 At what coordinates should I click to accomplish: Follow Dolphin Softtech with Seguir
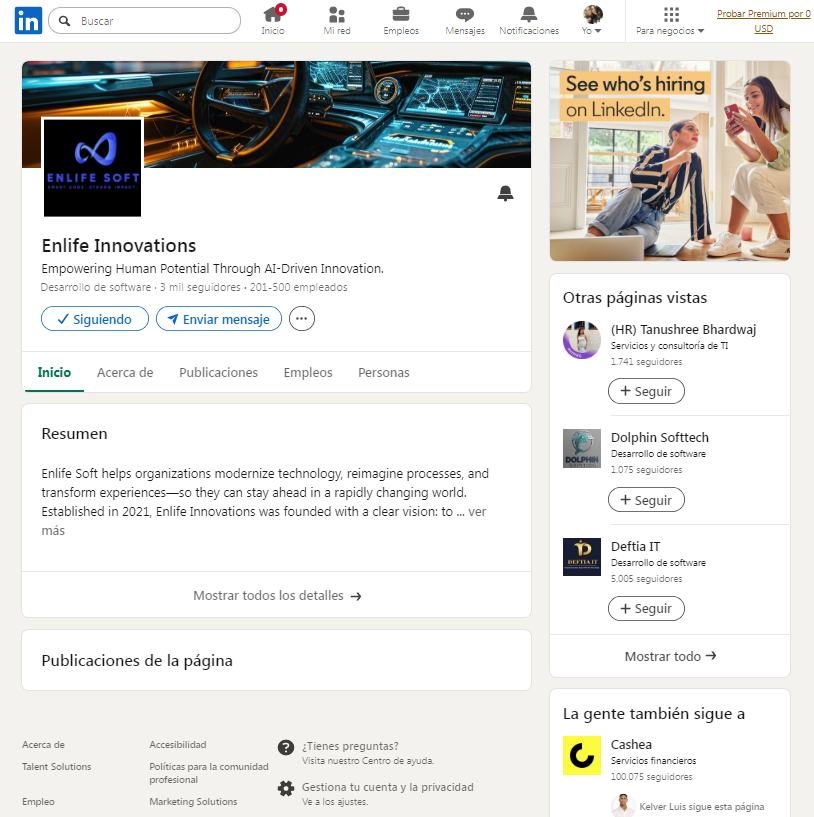(646, 500)
